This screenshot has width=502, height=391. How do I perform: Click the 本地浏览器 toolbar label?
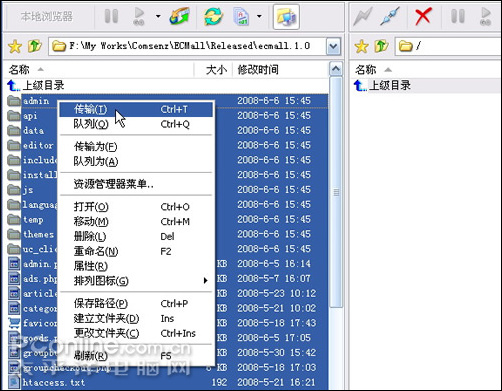point(47,16)
